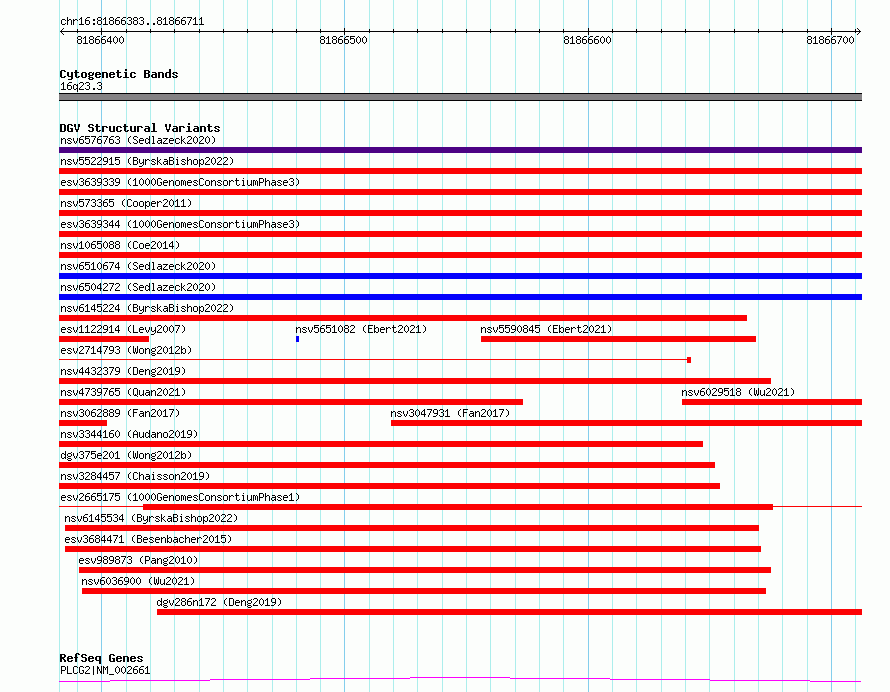Screen dimensions: 890x692
Task: Select nsv3047931 (Fan2017) variant label
Action: click(x=450, y=413)
